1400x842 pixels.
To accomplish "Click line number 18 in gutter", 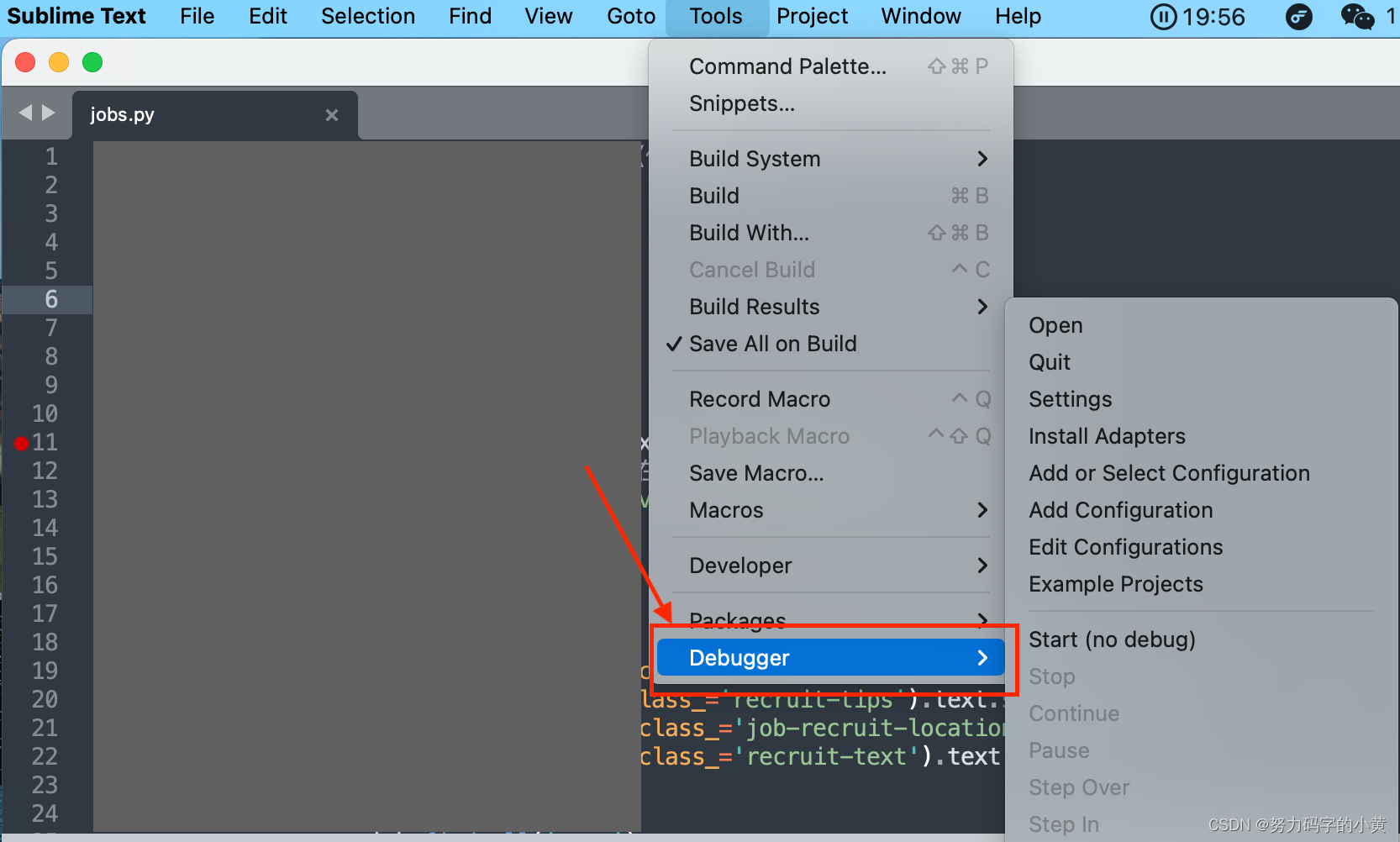I will tap(45, 643).
